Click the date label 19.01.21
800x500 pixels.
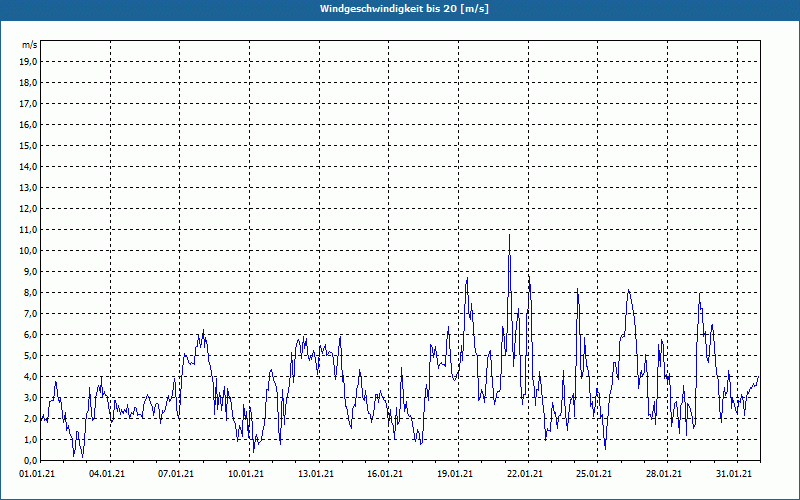[455, 474]
